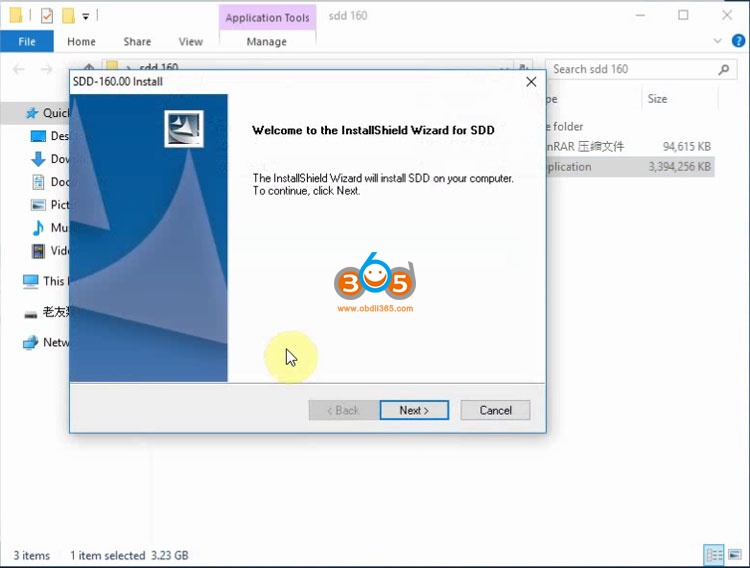Click the Explorer folder icon in title bar
This screenshot has height=568, width=750.
16,16
